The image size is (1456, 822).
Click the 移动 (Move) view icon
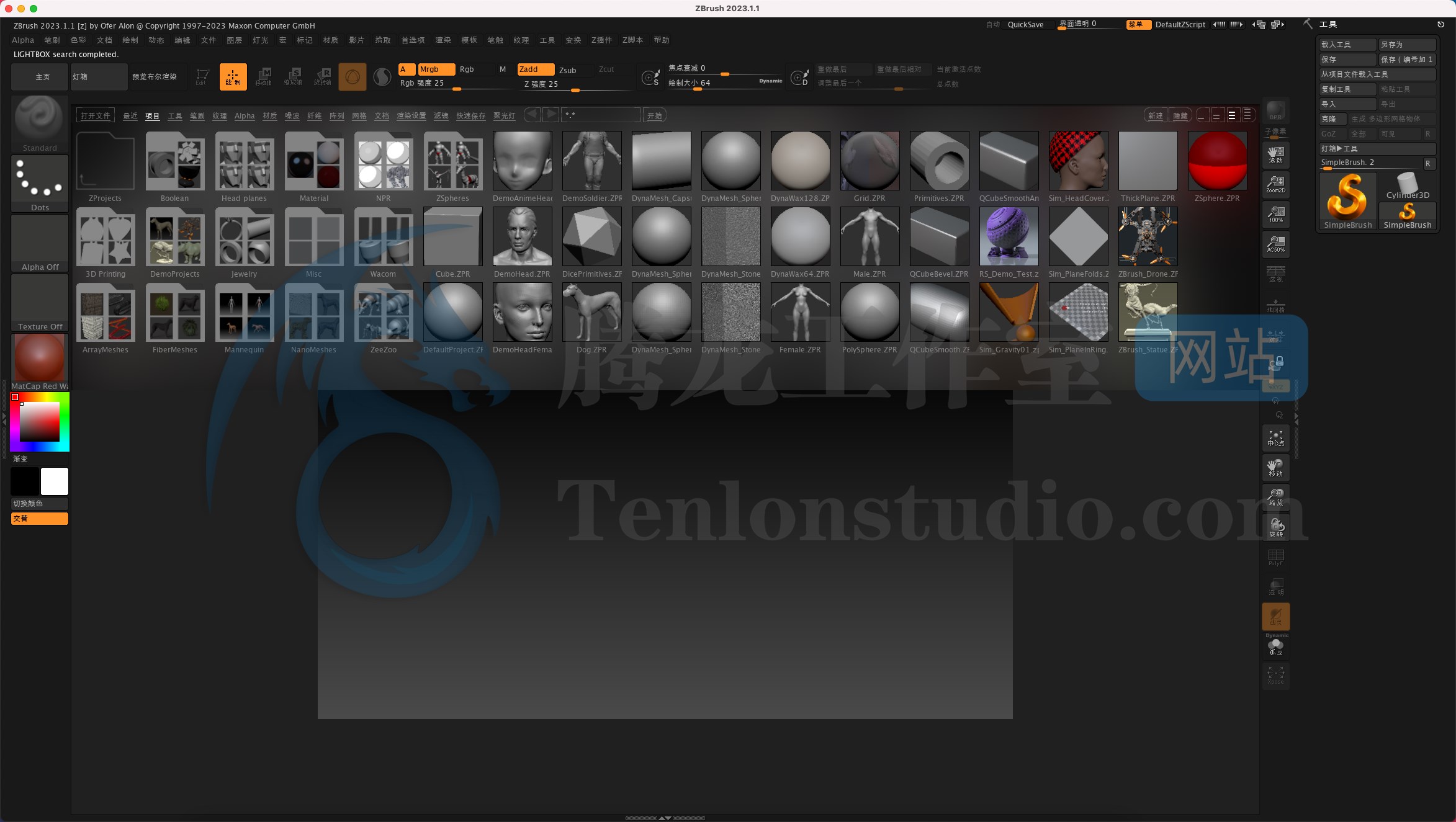1275,468
